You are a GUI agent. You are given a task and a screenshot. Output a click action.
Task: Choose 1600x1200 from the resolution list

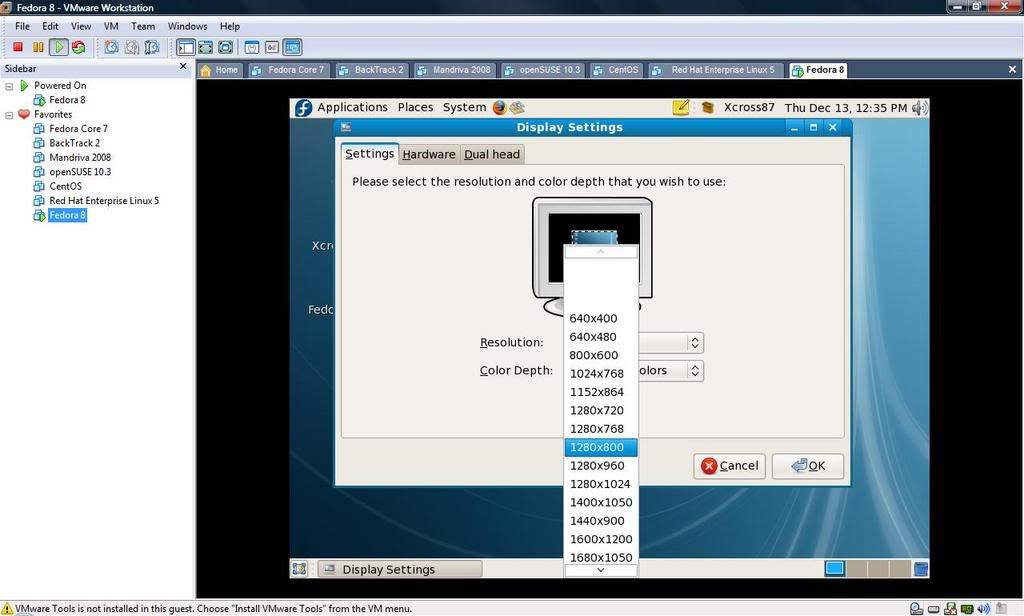tap(601, 539)
